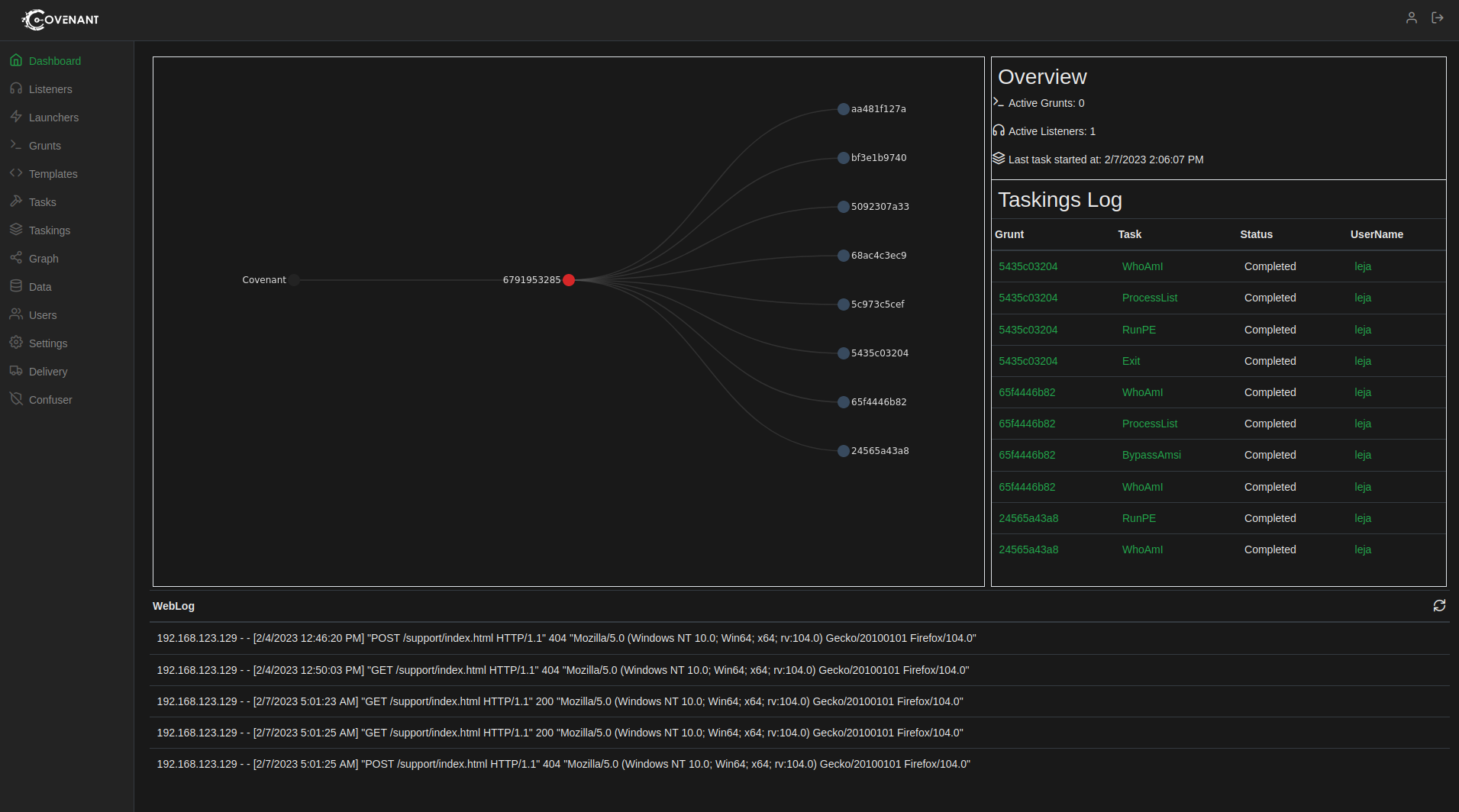Viewport: 1459px width, 812px height.
Task: Click the Launchers lightning bolt icon
Action: click(x=16, y=117)
